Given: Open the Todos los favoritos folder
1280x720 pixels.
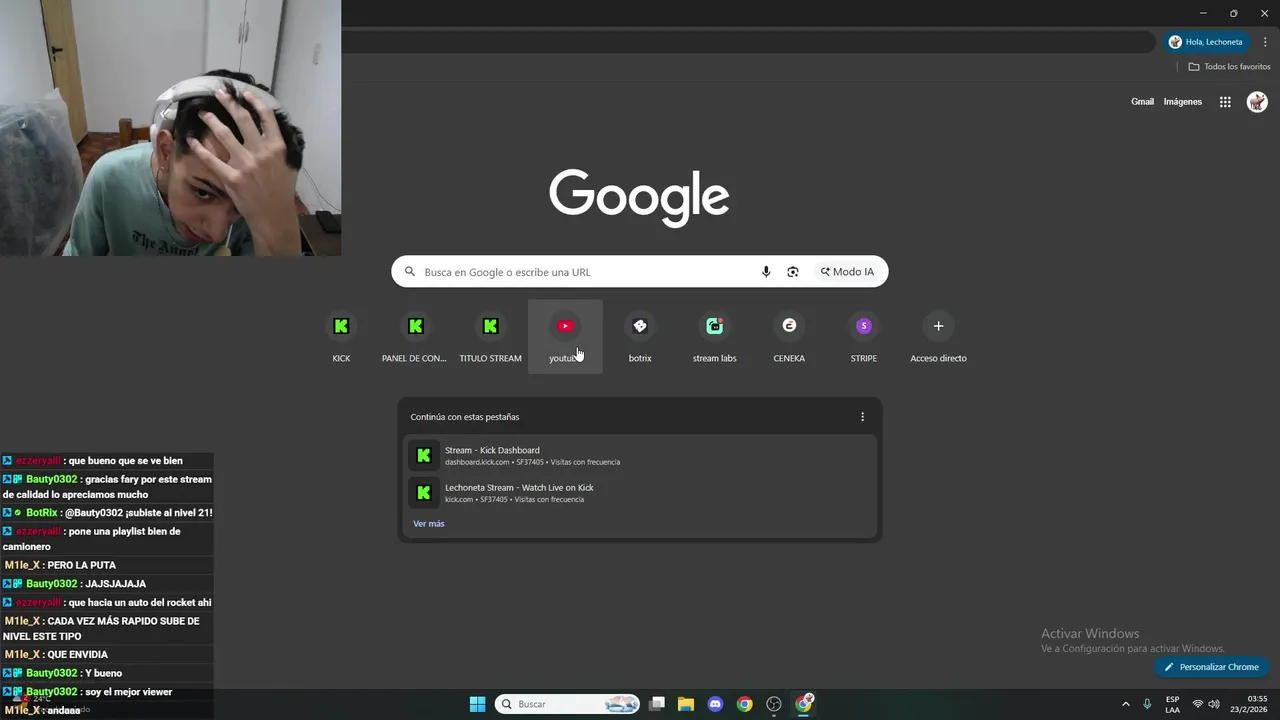Looking at the screenshot, I should point(1230,67).
